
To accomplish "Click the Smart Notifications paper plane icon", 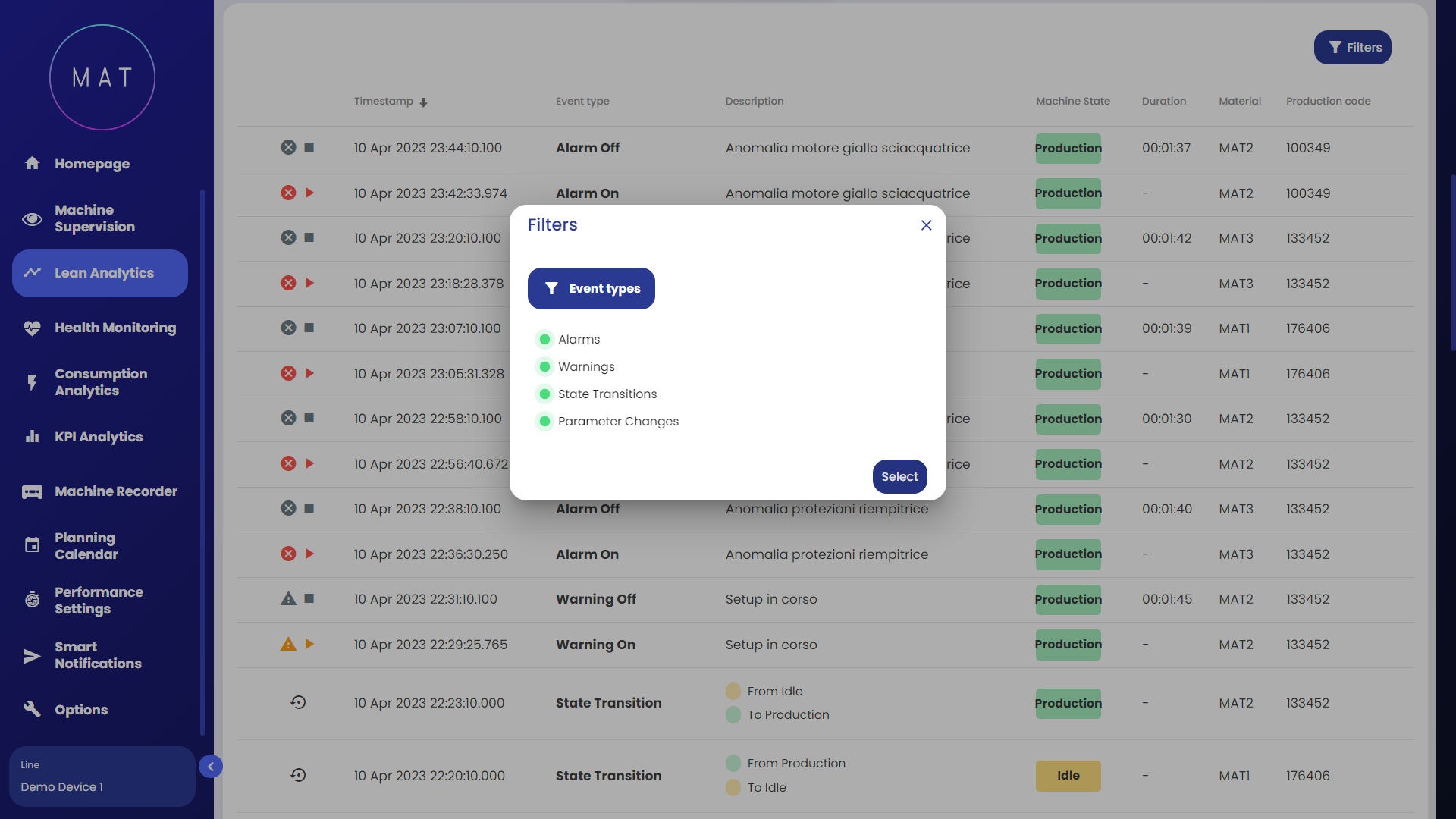I will pyautogui.click(x=32, y=656).
